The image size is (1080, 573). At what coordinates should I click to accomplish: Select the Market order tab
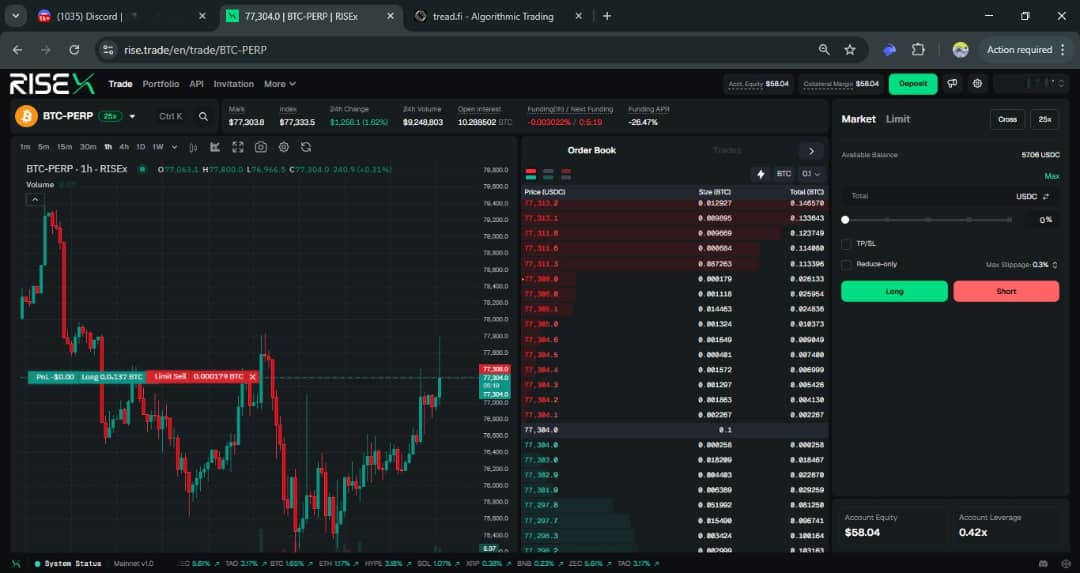tap(858, 119)
